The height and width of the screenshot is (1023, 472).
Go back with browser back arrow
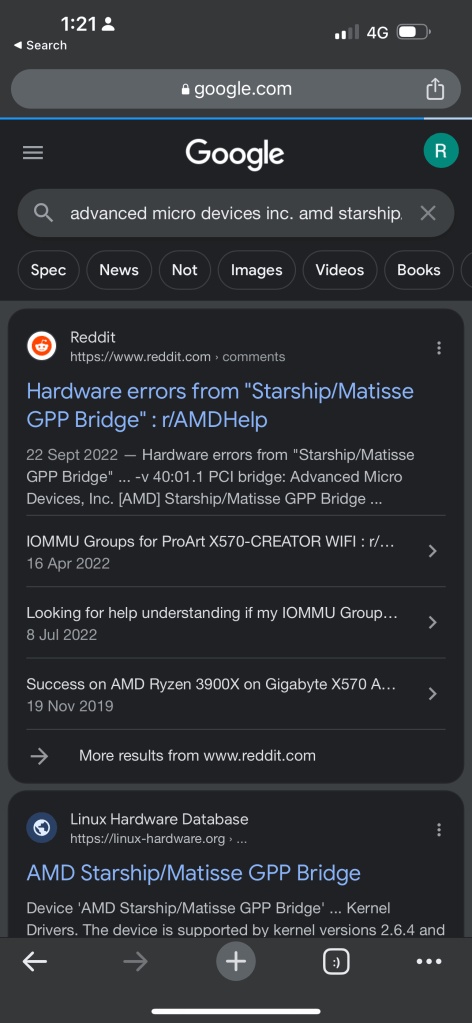pos(35,961)
